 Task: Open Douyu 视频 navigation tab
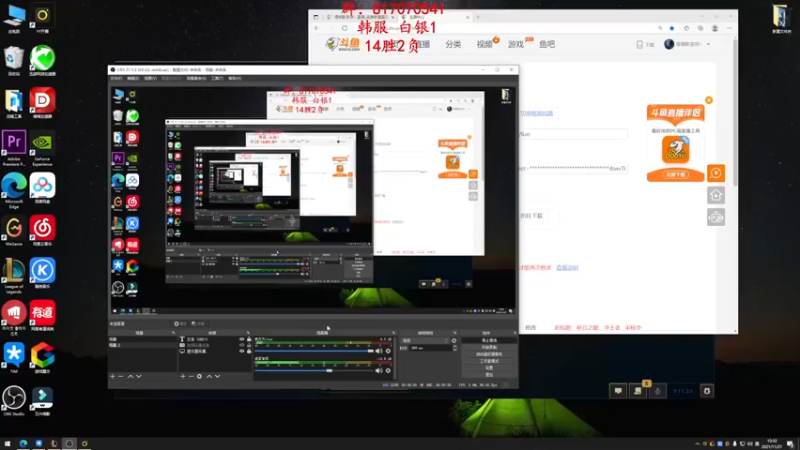[x=485, y=44]
